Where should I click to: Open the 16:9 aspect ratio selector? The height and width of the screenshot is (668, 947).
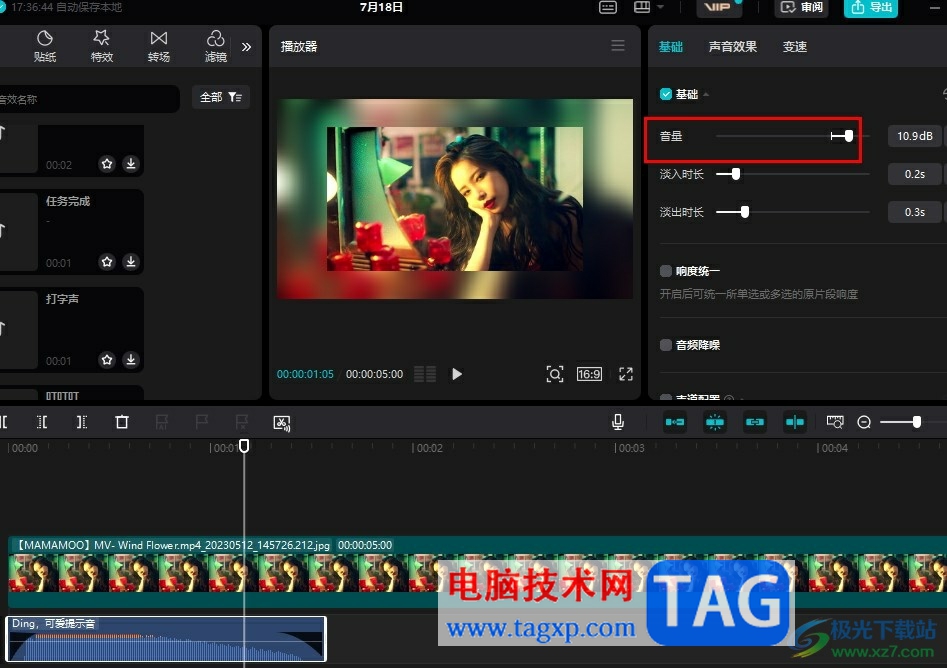[589, 374]
